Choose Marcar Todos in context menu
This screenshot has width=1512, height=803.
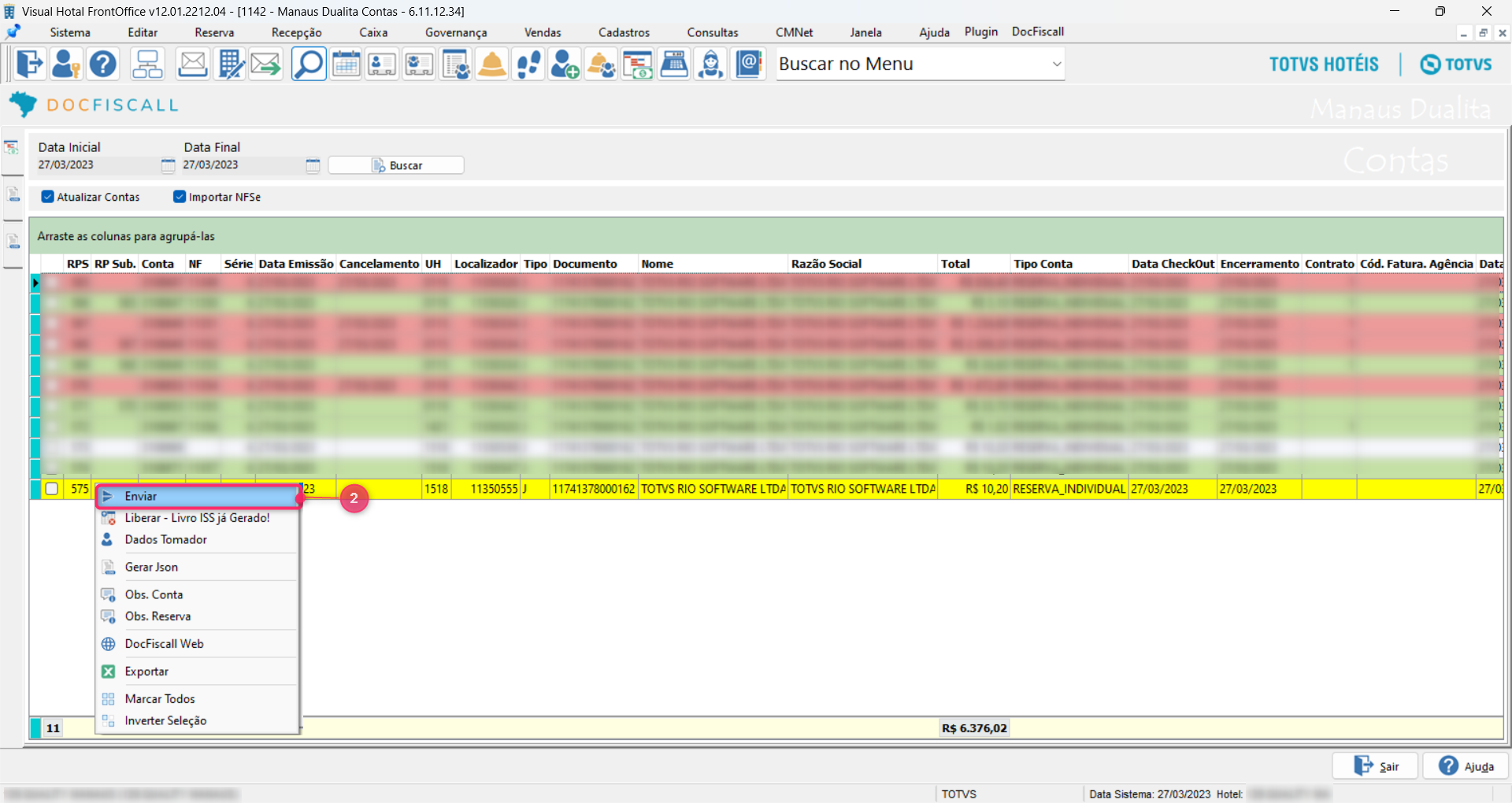(x=198, y=699)
